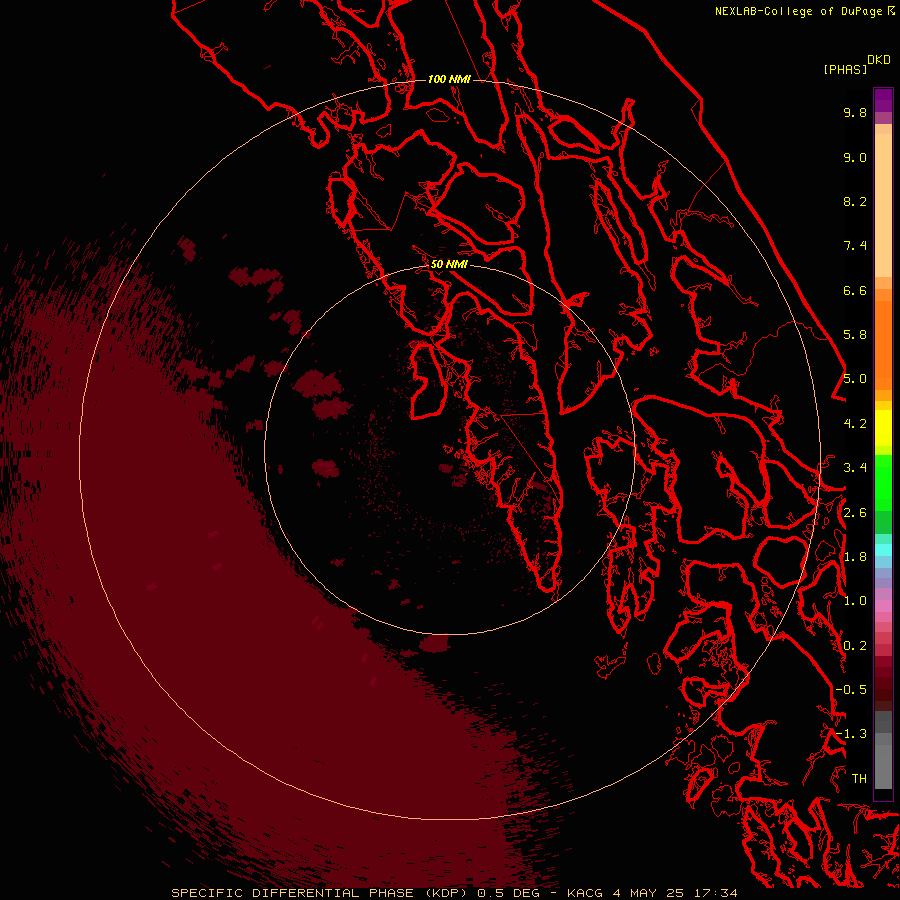Click the dark orange segment of color bar
This screenshot has width=900, height=900.
(883, 346)
